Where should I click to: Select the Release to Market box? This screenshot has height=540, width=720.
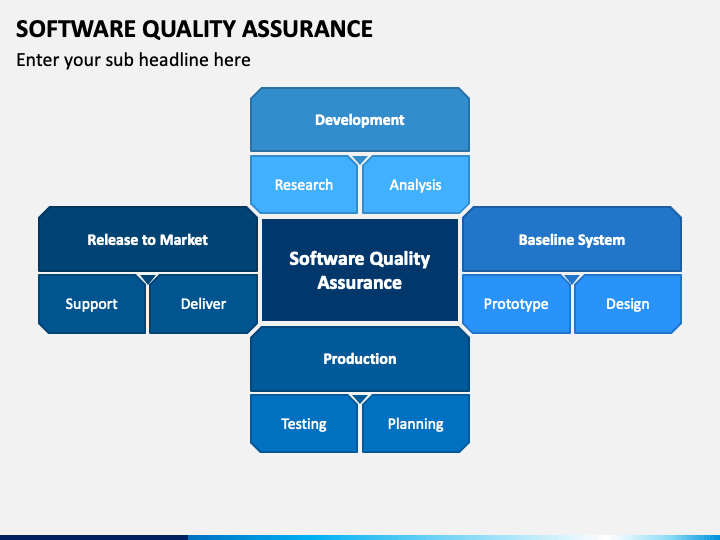click(x=148, y=239)
